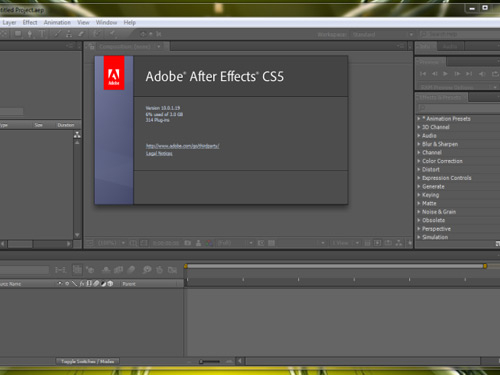This screenshot has width=500, height=375.
Task: Click the Frame Blending icon in timeline
Action: 118,270
